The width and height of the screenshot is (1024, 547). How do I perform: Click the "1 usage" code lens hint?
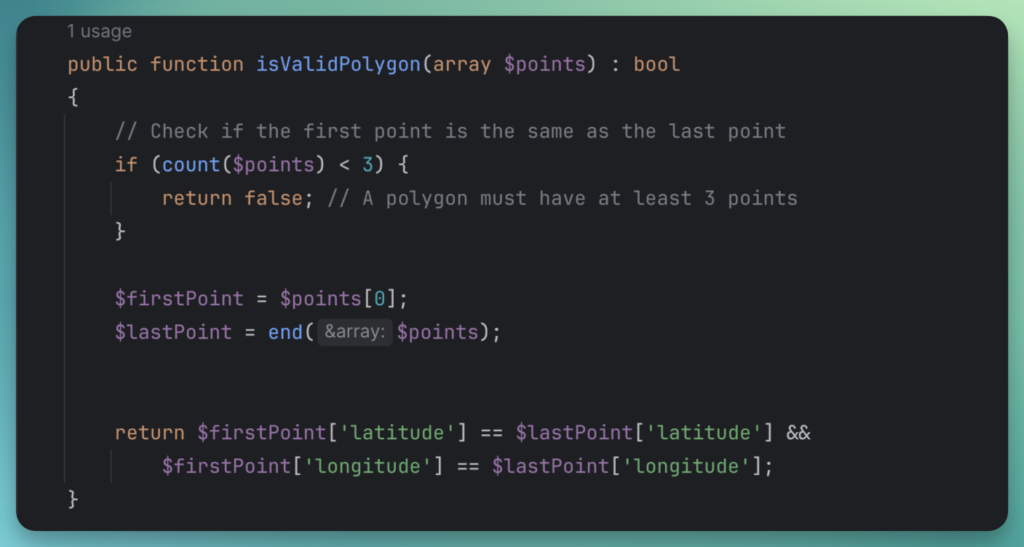(98, 32)
